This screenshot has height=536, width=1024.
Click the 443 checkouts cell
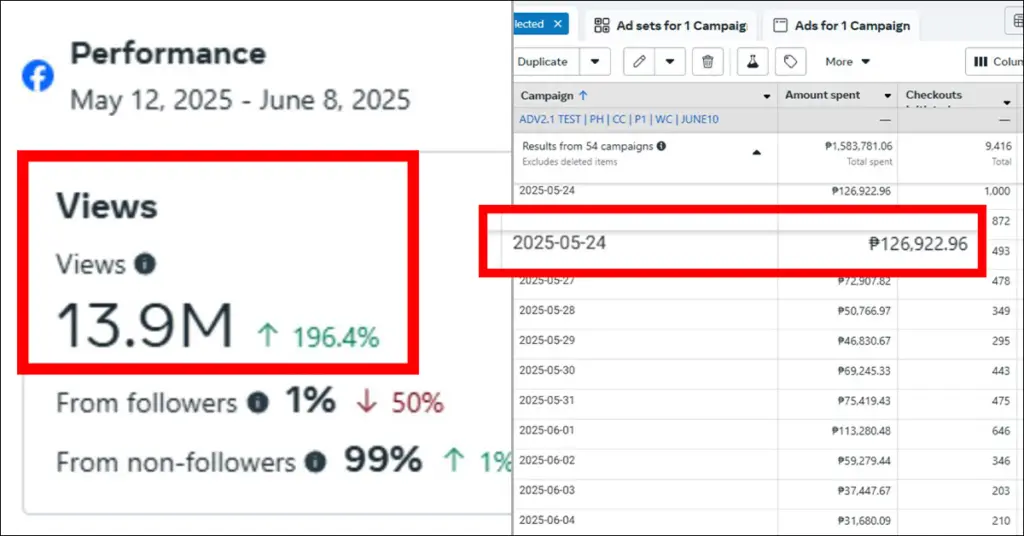[x=1001, y=371]
